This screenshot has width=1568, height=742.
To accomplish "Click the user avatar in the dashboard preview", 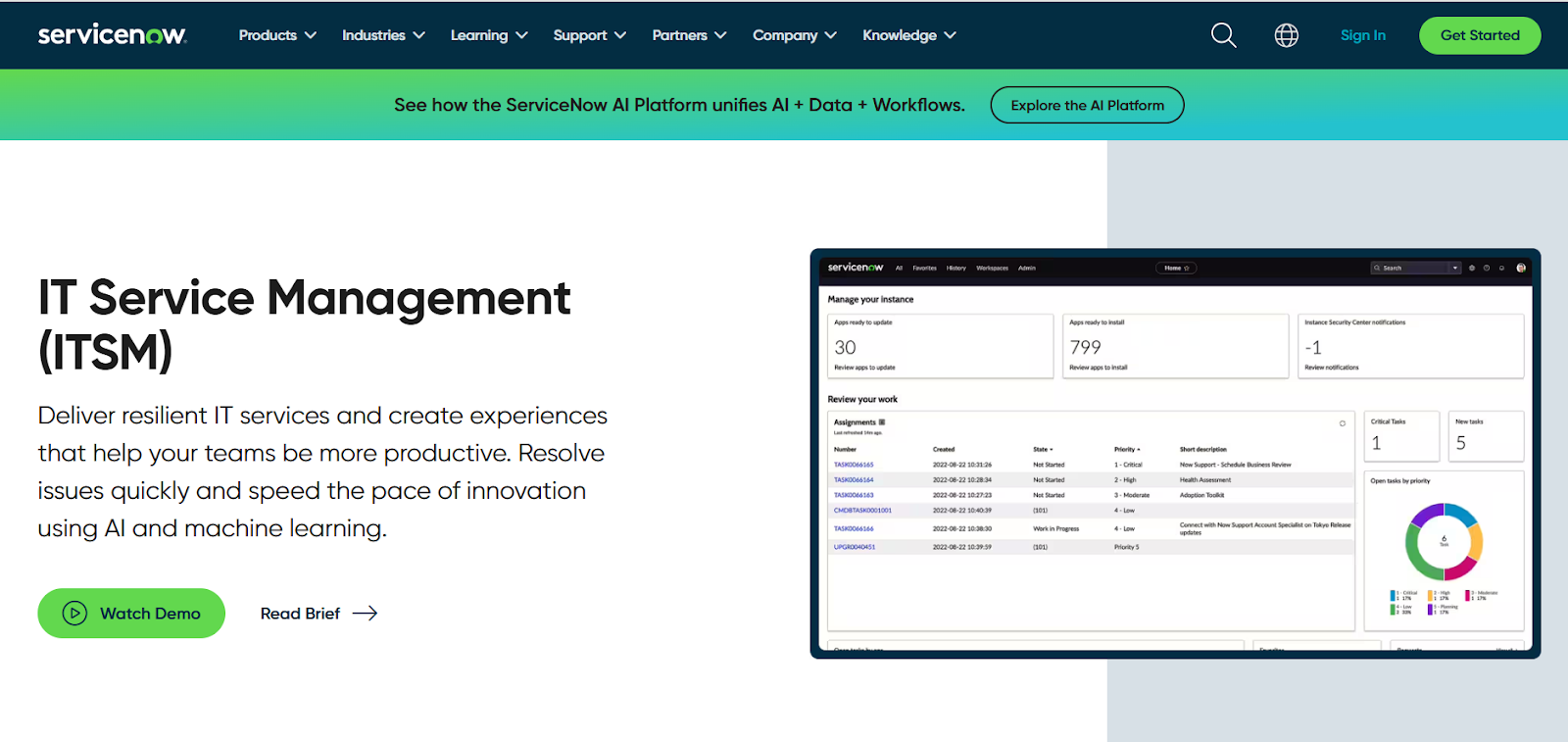I will click(1521, 268).
